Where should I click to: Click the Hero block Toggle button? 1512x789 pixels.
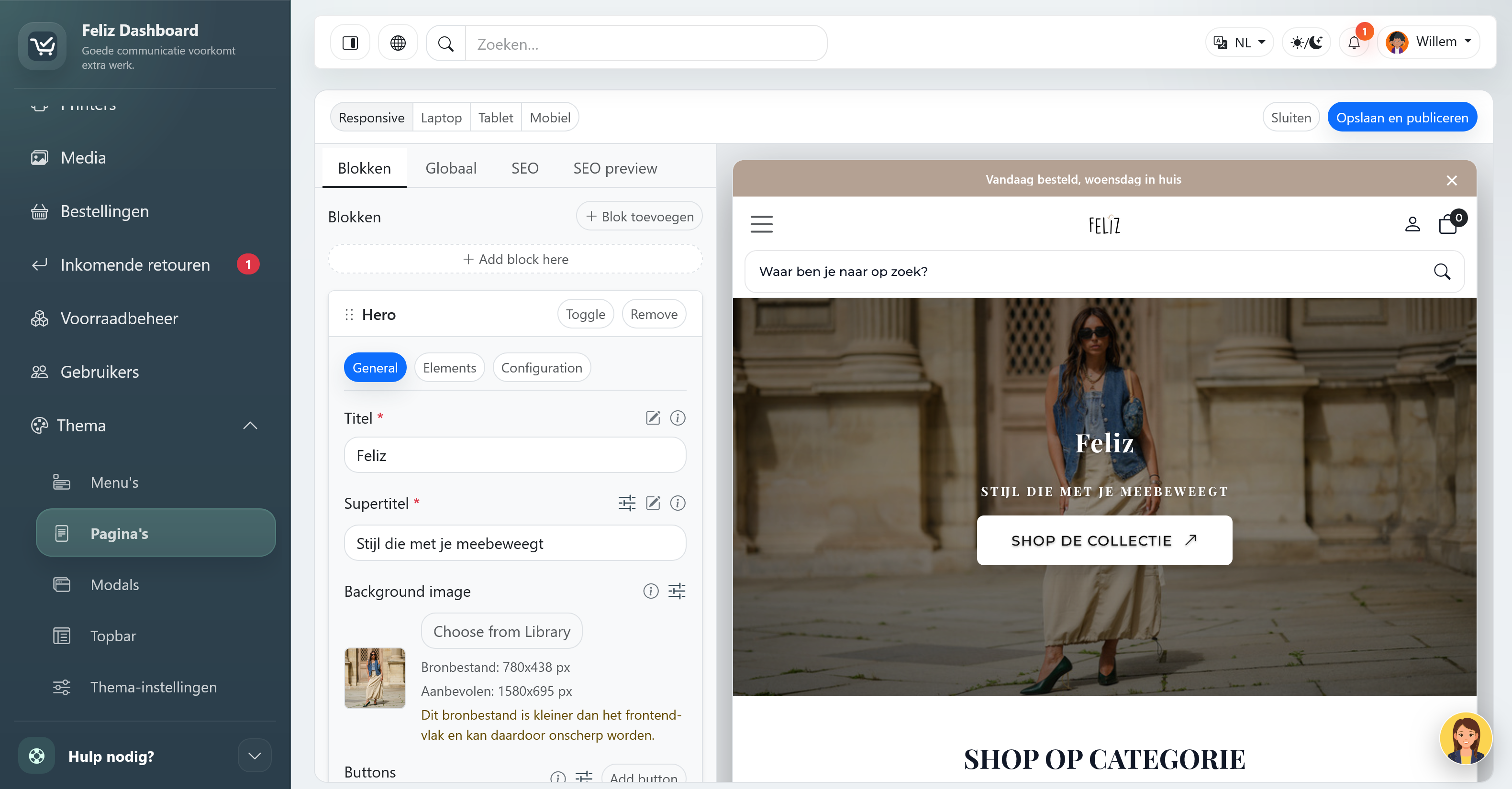click(585, 314)
